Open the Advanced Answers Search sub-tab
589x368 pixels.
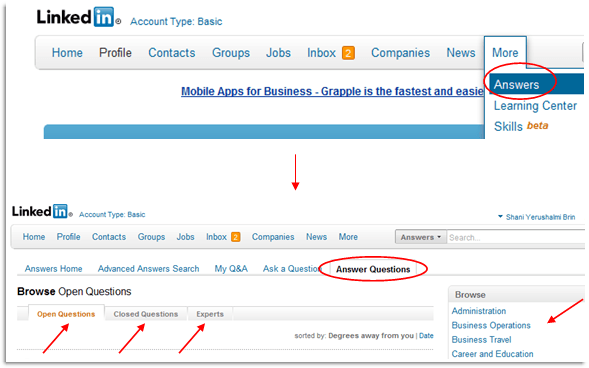pyautogui.click(x=148, y=269)
